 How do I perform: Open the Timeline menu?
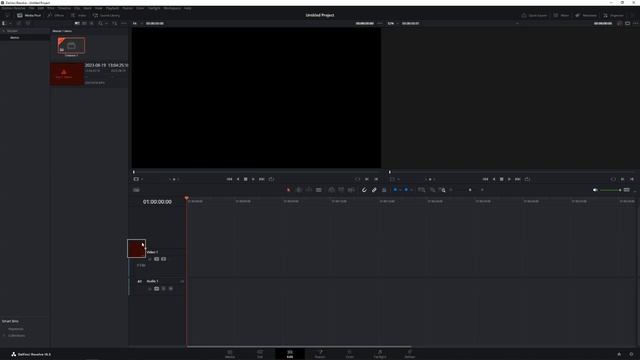[x=64, y=8]
